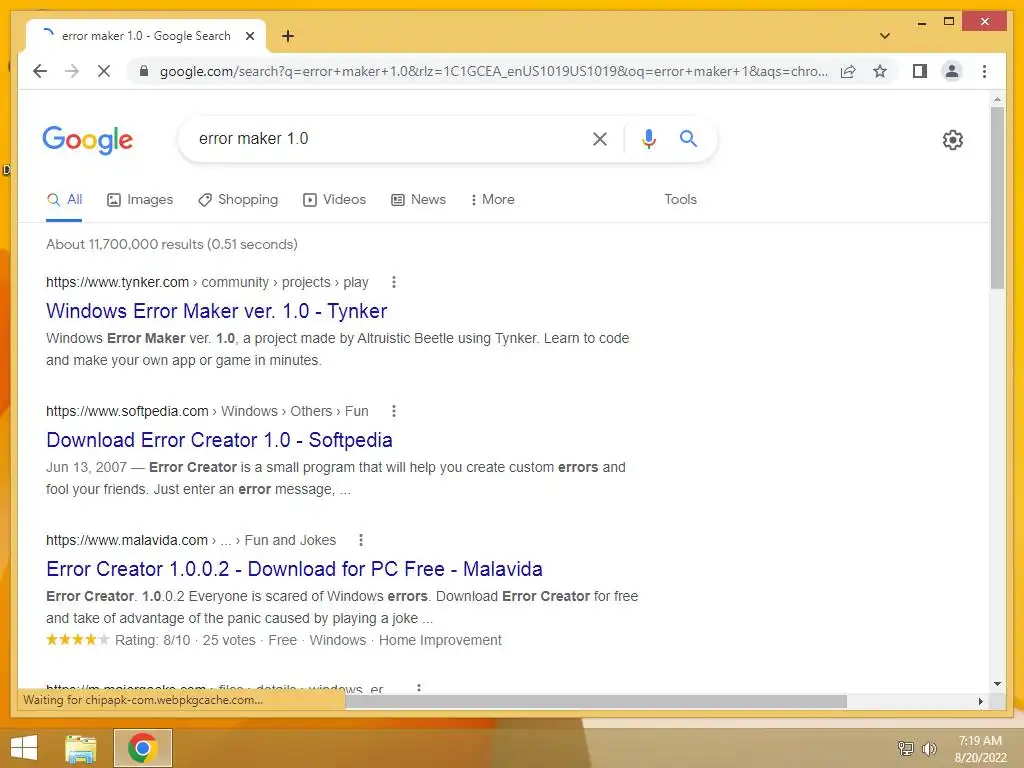Open the network tray icon

[906, 748]
